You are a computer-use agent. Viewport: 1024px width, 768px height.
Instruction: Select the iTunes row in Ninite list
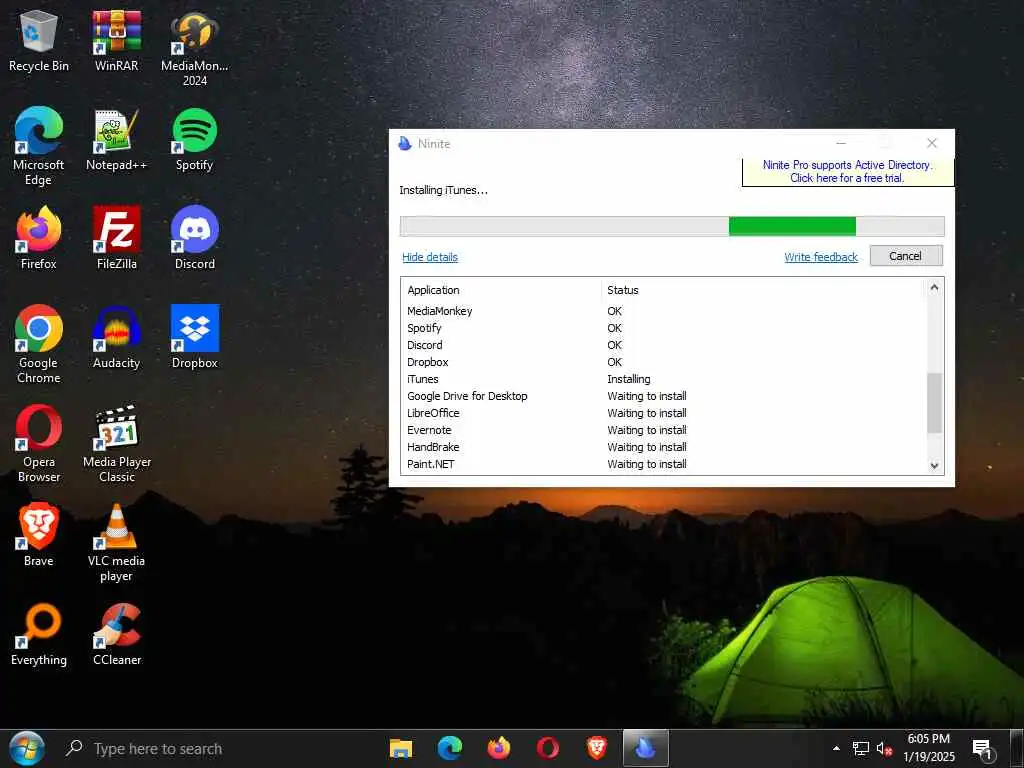[664, 379]
